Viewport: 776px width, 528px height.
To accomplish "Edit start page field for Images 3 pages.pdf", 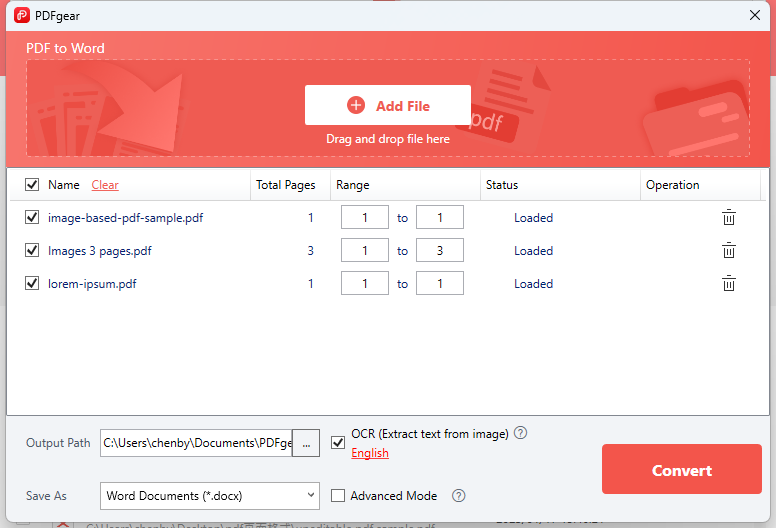I will 365,250.
